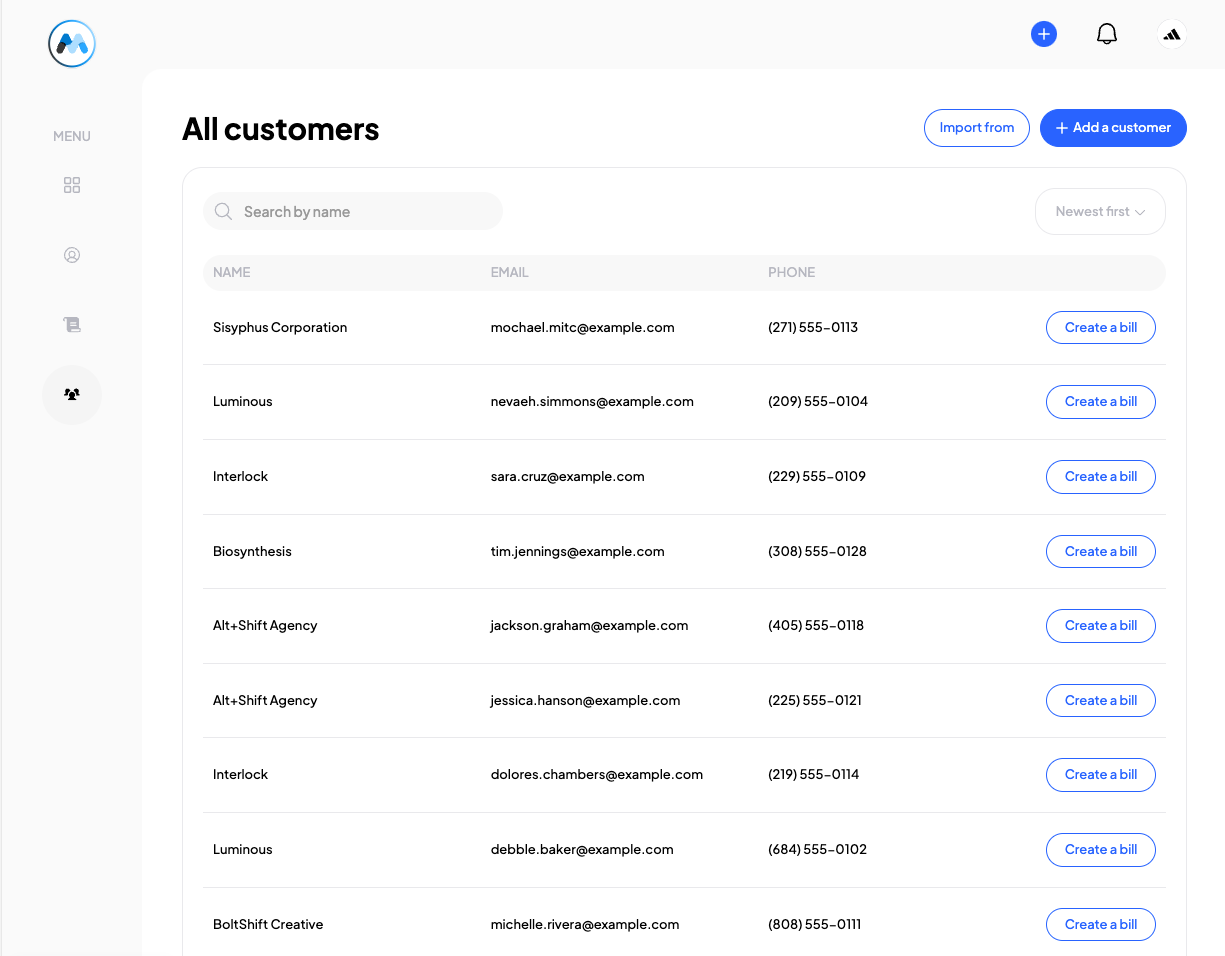
Task: Click phone number (405) 555-0118
Action: tap(816, 626)
